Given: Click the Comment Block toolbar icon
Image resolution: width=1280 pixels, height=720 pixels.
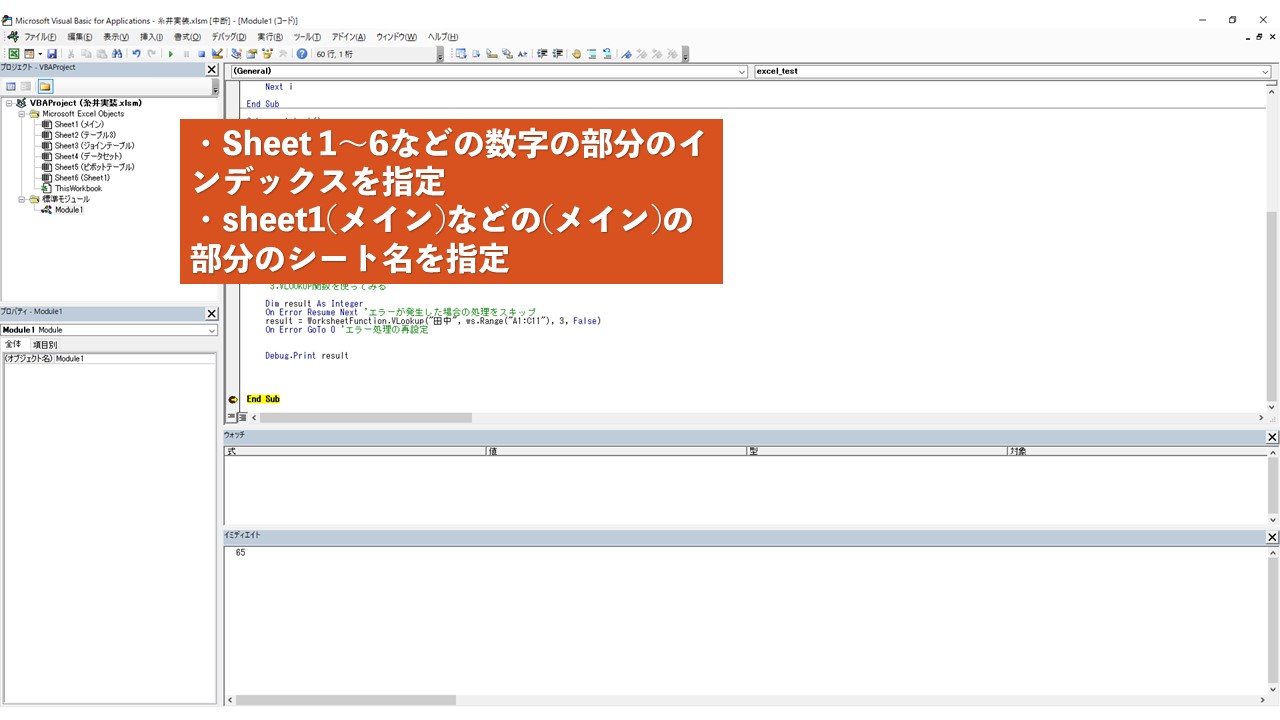Looking at the screenshot, I should coord(592,54).
